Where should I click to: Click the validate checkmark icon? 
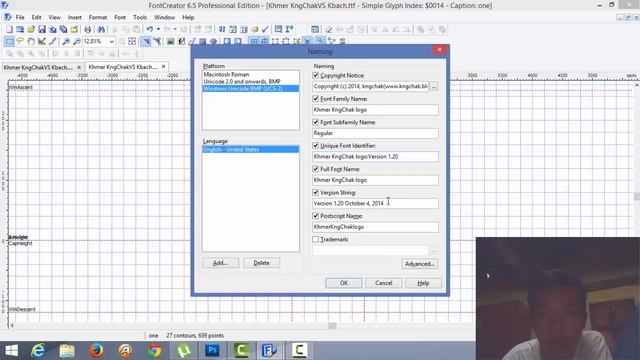(x=265, y=29)
